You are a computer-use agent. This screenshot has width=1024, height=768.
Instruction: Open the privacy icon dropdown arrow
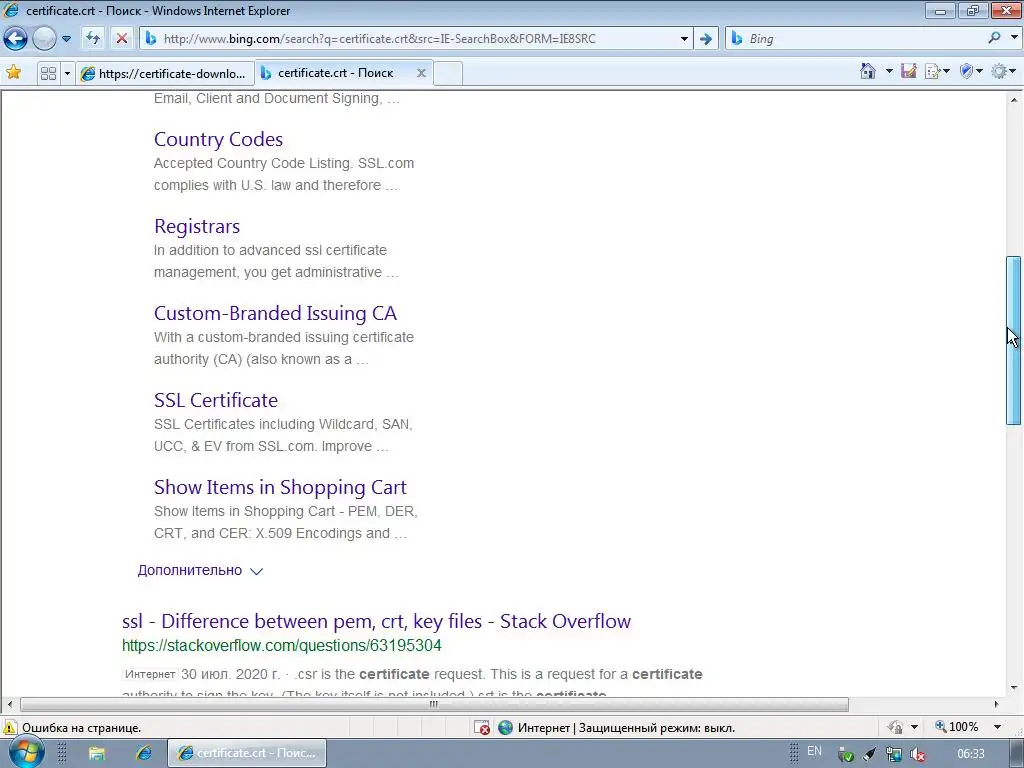pyautogui.click(x=914, y=727)
